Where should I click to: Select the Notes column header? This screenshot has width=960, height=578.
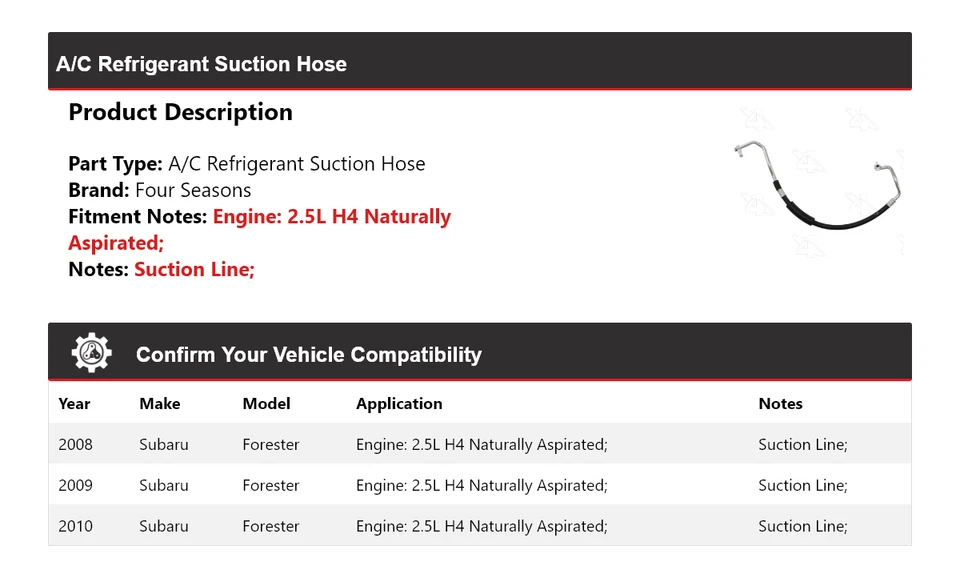(780, 404)
